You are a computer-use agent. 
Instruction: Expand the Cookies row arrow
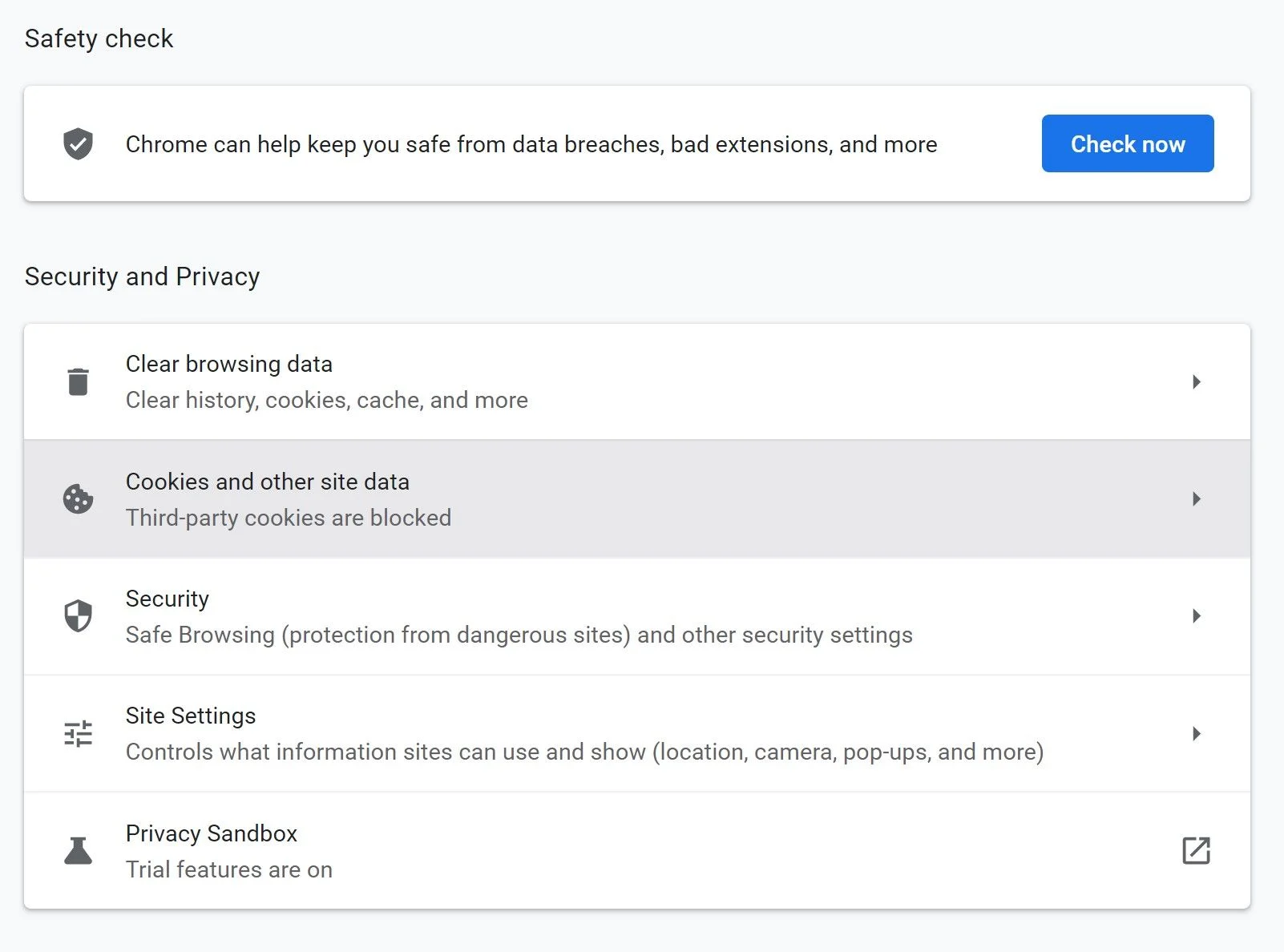[x=1196, y=498]
